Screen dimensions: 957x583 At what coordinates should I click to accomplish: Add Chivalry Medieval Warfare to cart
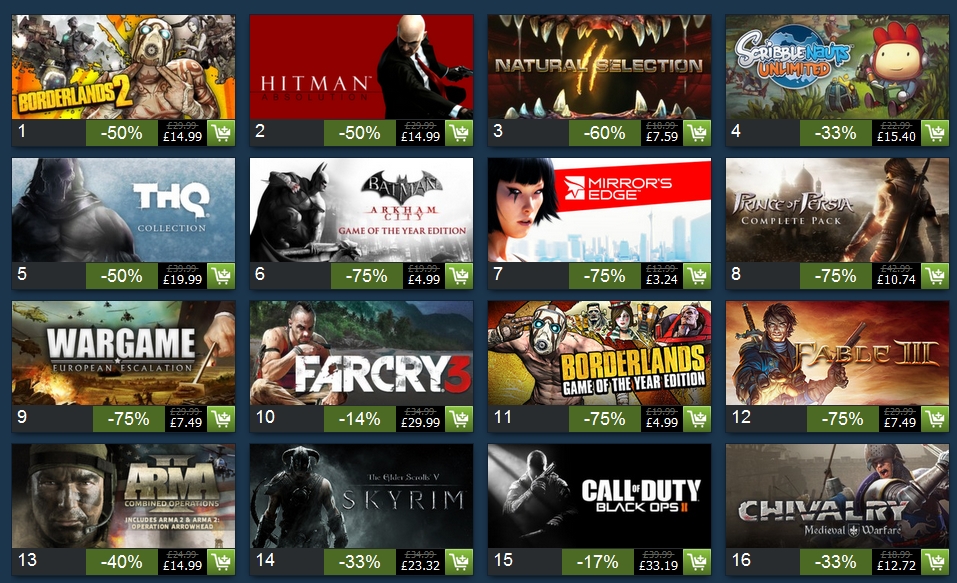[x=935, y=562]
